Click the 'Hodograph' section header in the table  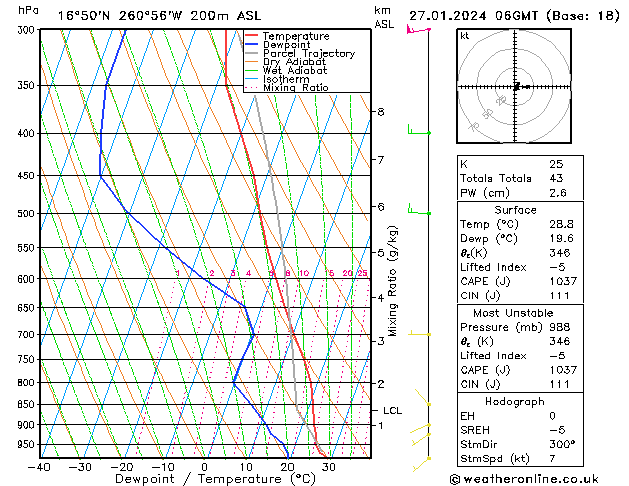click(x=515, y=401)
